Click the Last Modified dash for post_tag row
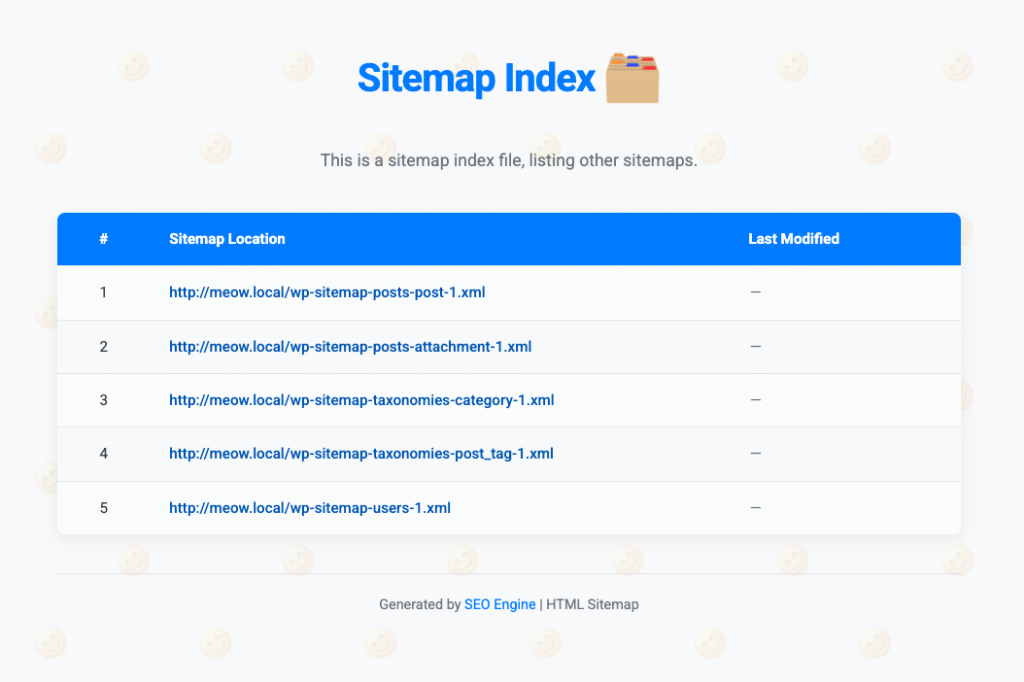Viewport: 1024px width, 682px height. coord(755,454)
